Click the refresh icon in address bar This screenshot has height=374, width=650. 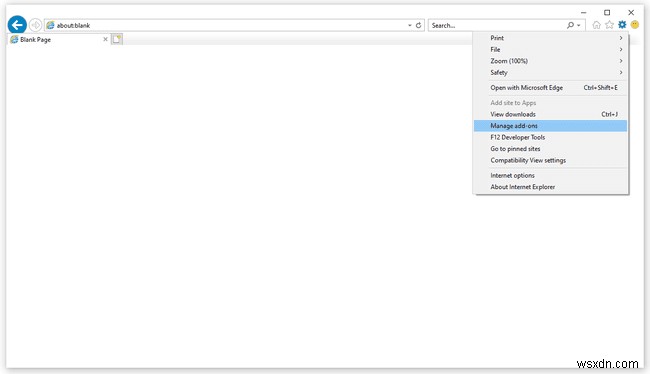click(419, 25)
